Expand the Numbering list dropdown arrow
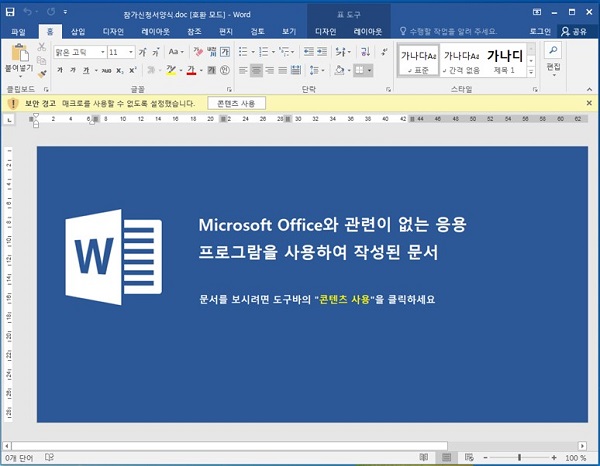 pyautogui.click(x=273, y=52)
